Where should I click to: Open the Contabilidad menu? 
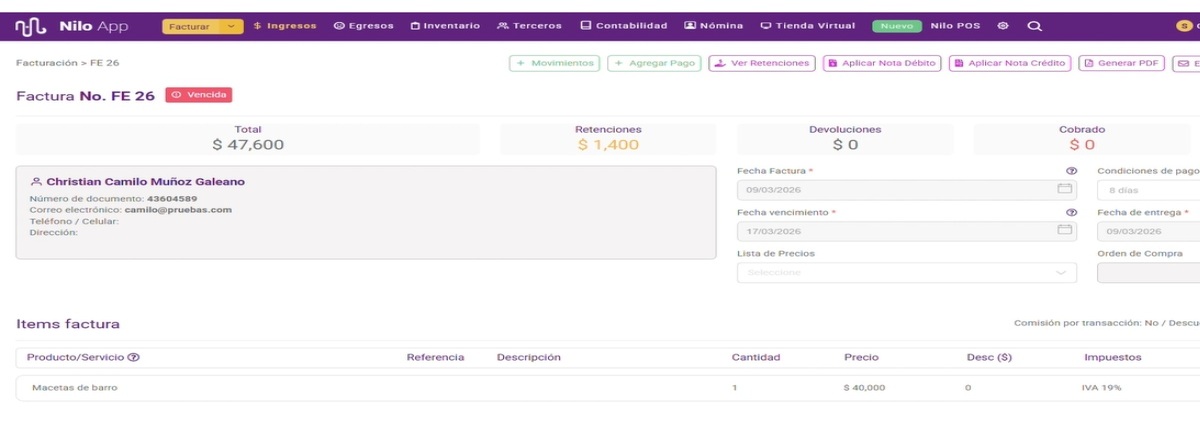pos(623,26)
